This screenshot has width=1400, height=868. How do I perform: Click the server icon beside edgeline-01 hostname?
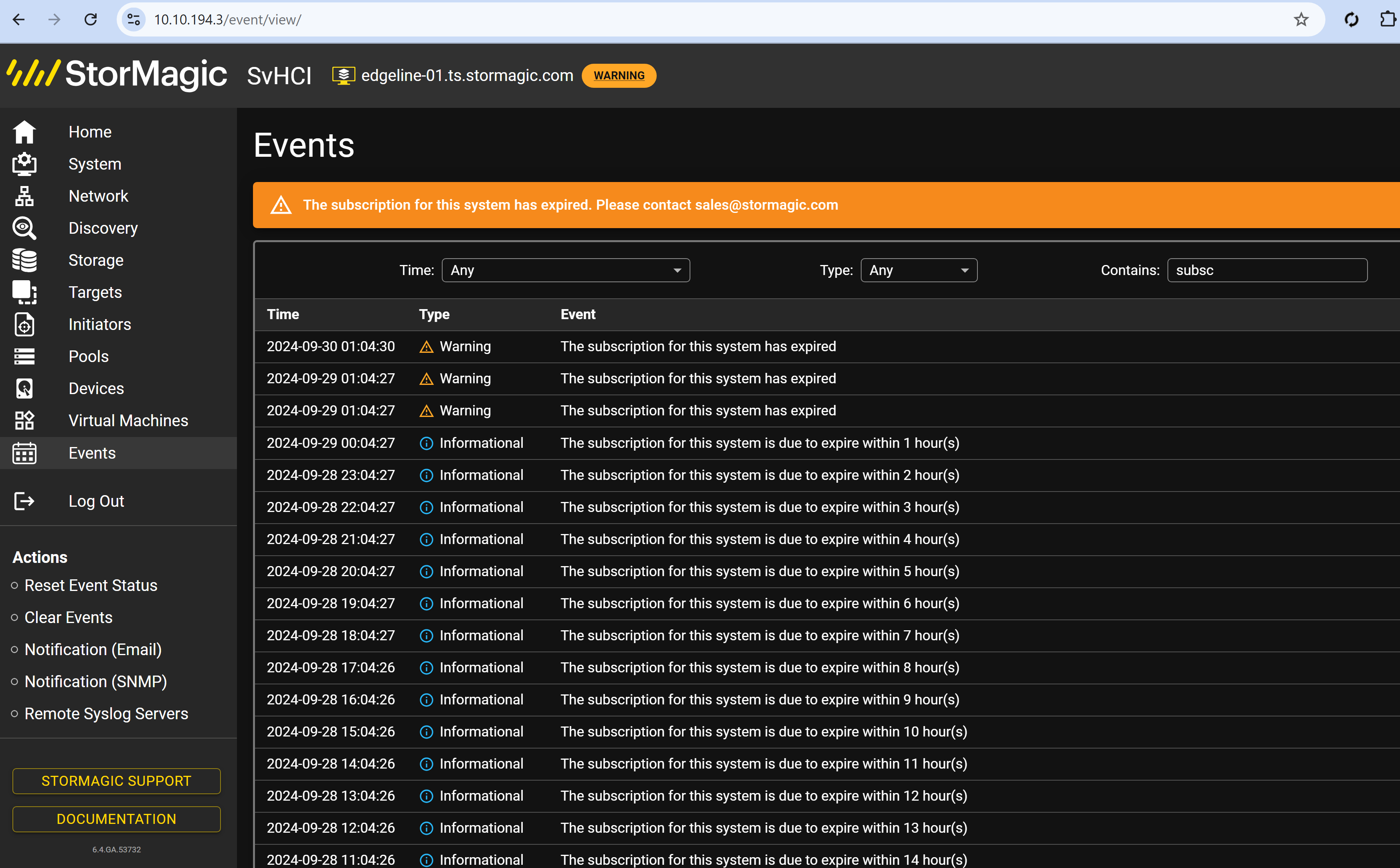pyautogui.click(x=343, y=75)
